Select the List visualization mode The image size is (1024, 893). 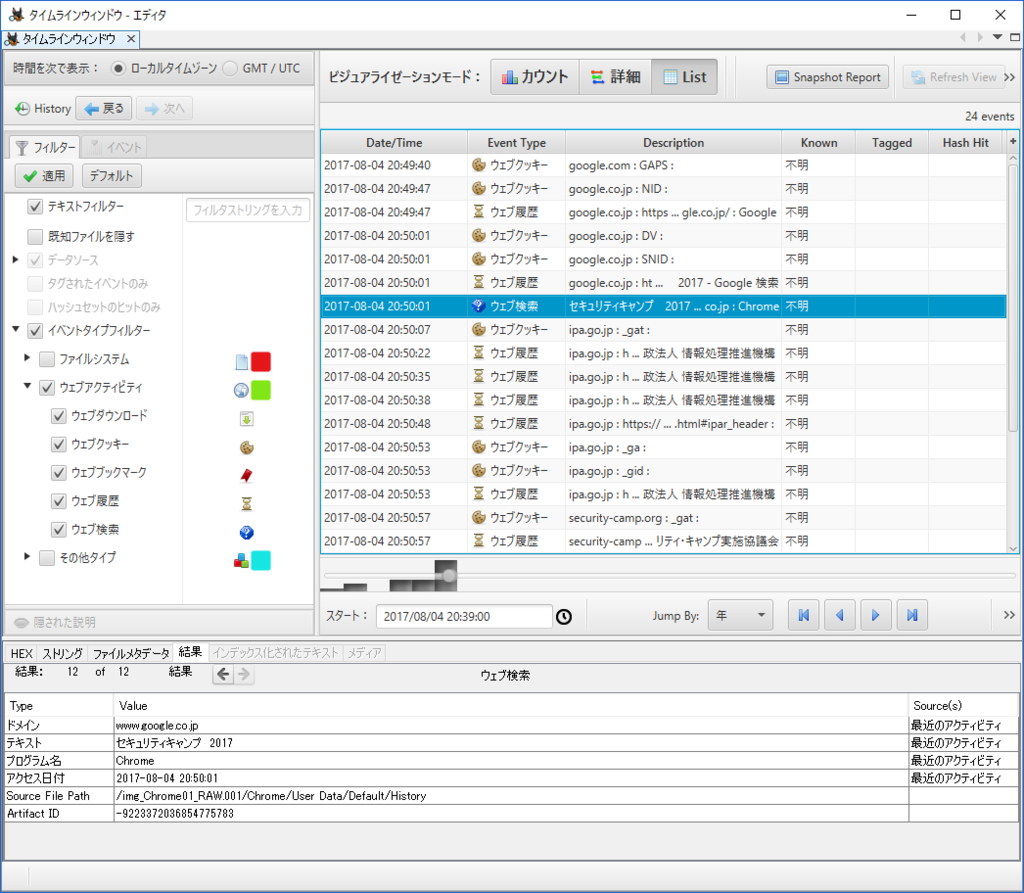(x=684, y=77)
